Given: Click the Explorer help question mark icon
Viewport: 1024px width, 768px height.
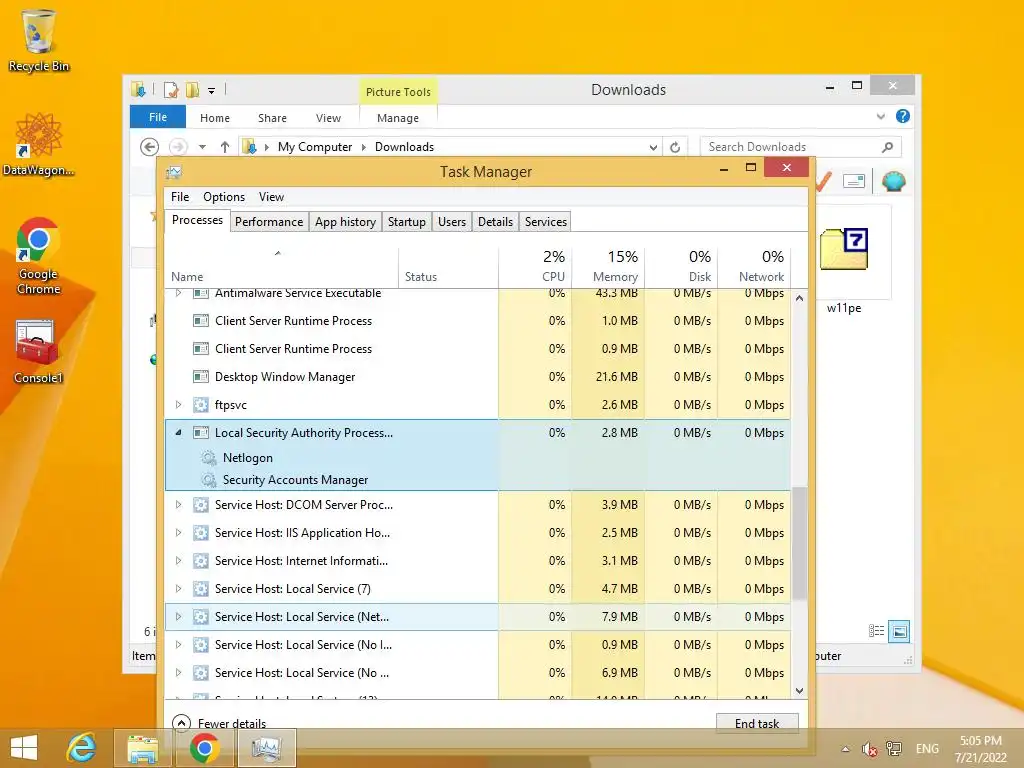Looking at the screenshot, I should coord(903,116).
